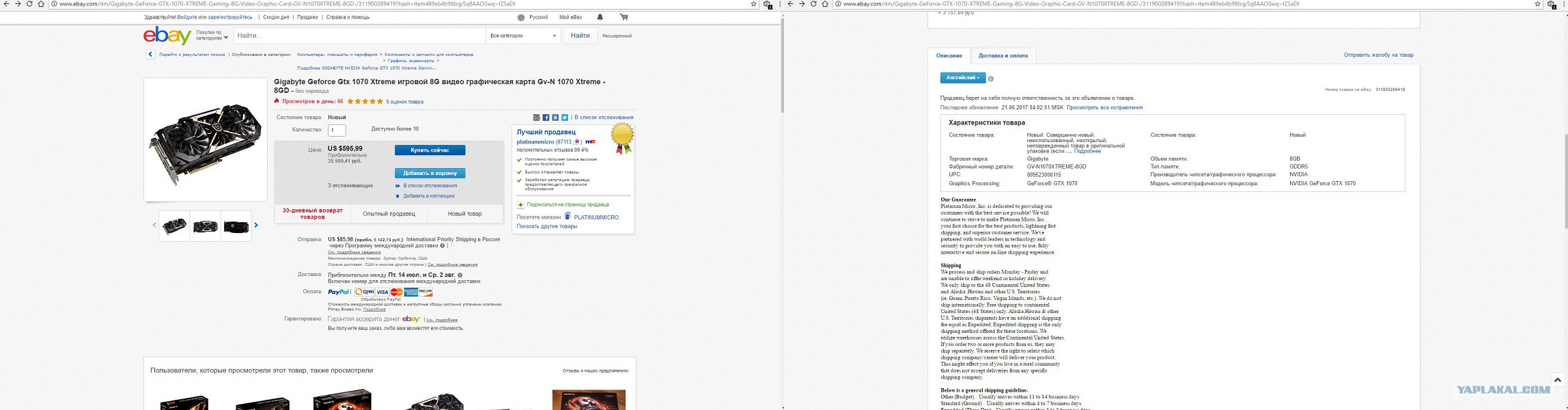The width and height of the screenshot is (1568, 410).
Task: Click Добавить в корзину button
Action: pos(430,174)
